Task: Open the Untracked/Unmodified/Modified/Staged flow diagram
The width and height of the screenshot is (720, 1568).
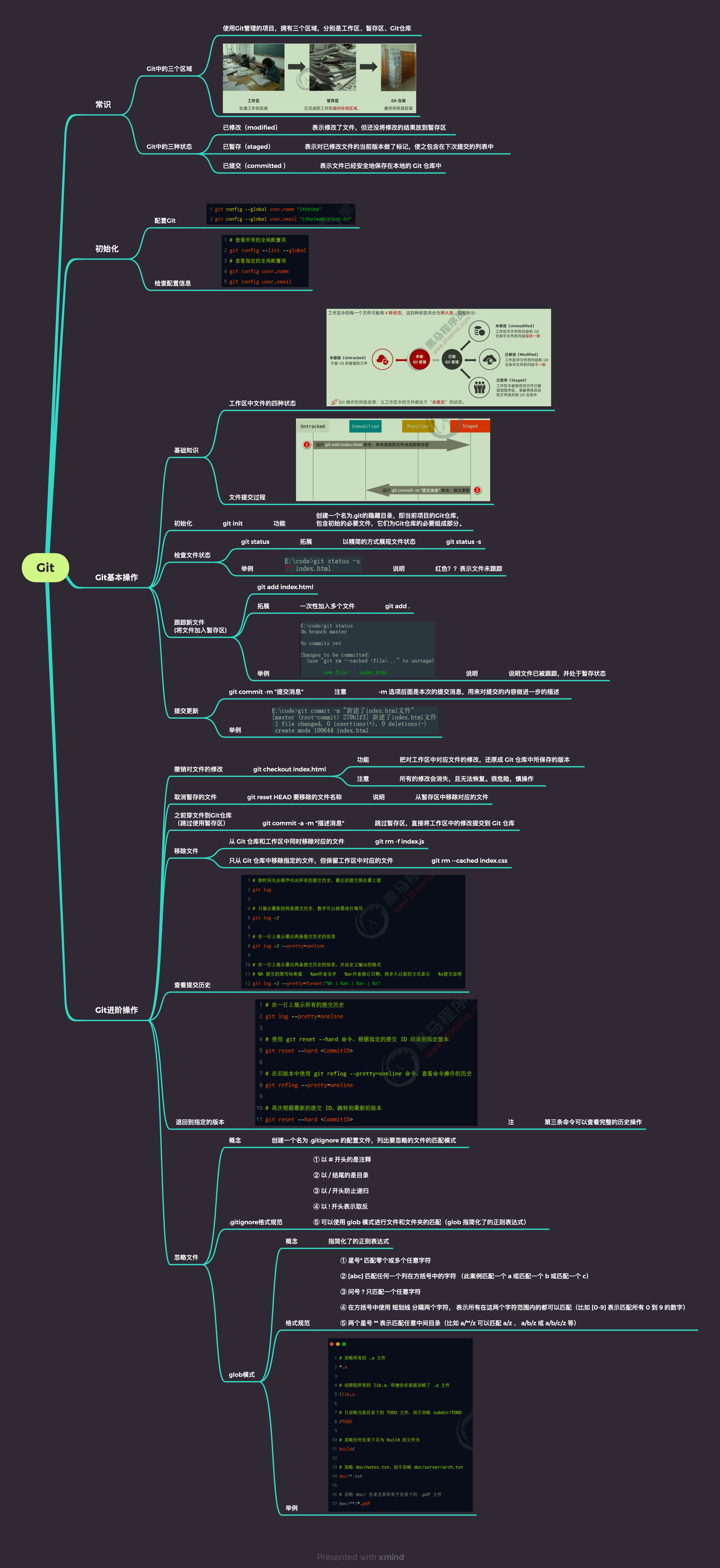Action: [x=393, y=460]
